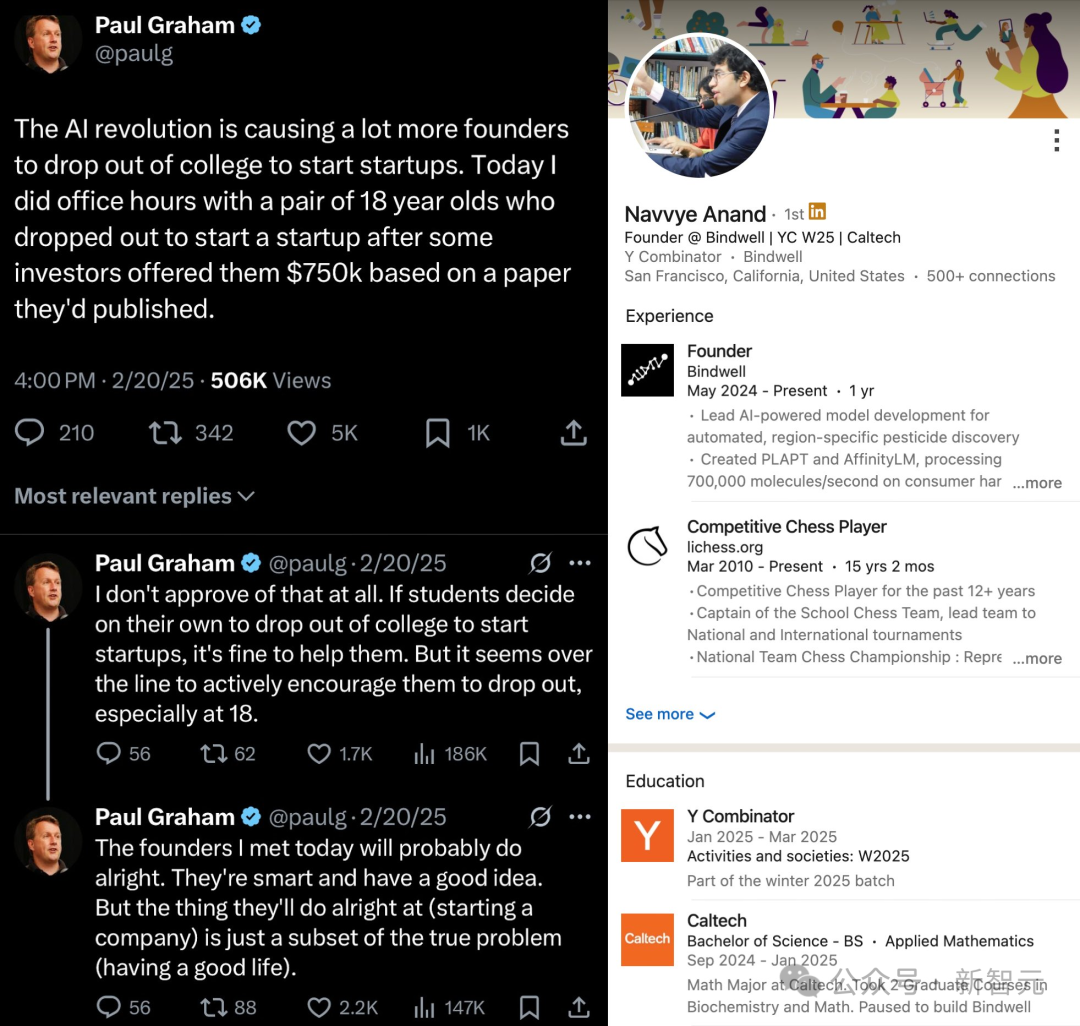Retweet the second reply with 88 reposts
Image resolution: width=1080 pixels, height=1026 pixels.
(x=214, y=1007)
